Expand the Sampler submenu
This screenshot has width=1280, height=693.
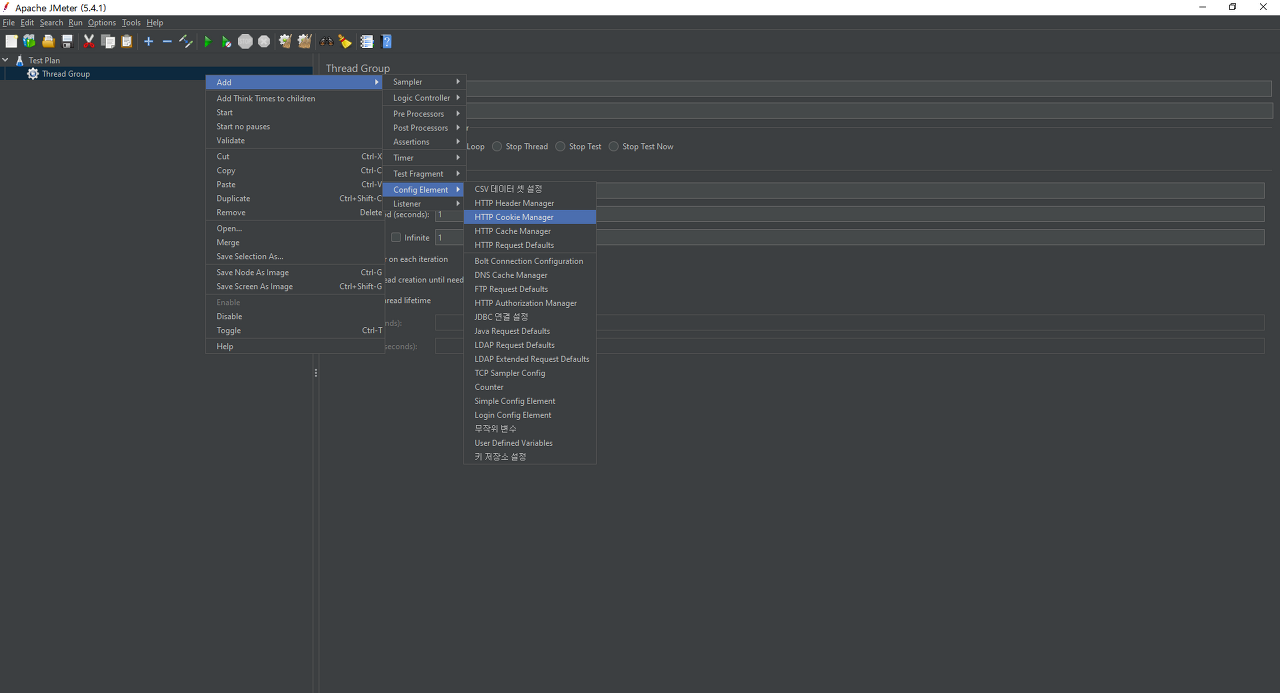(425, 82)
